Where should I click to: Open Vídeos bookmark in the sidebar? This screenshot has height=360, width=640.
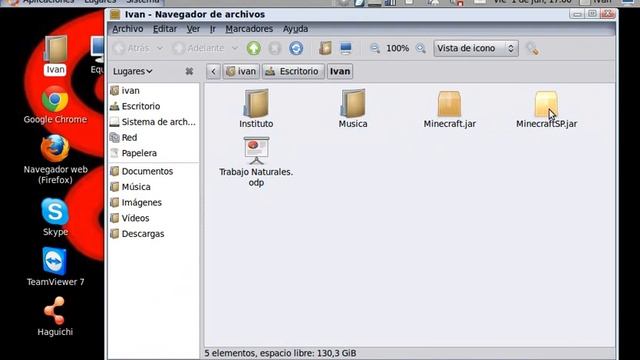(154, 218)
